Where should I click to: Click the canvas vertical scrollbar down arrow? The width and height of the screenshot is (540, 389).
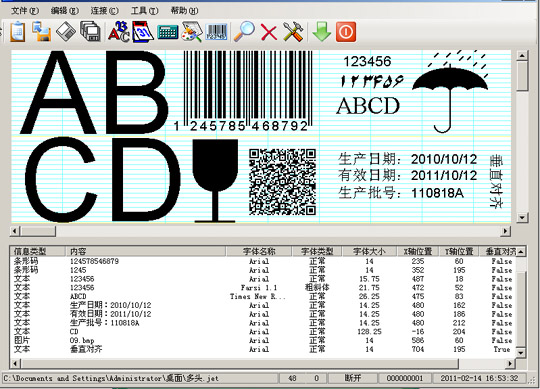522,217
